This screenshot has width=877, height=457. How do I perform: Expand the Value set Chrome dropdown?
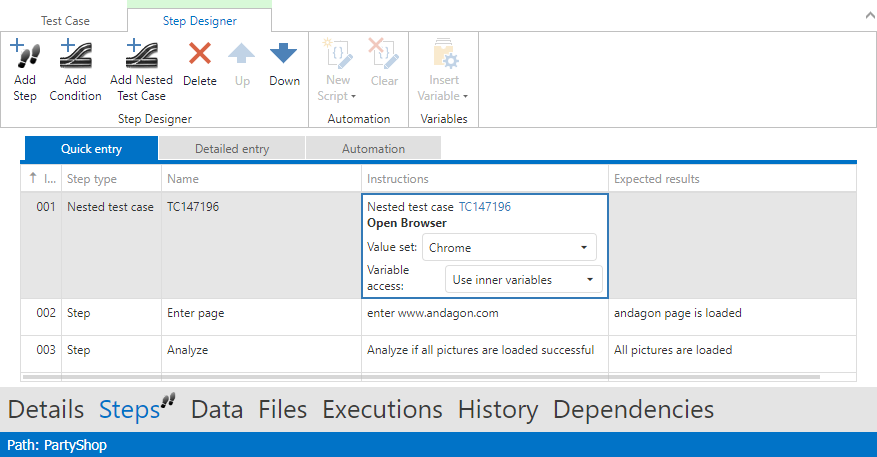(x=583, y=248)
